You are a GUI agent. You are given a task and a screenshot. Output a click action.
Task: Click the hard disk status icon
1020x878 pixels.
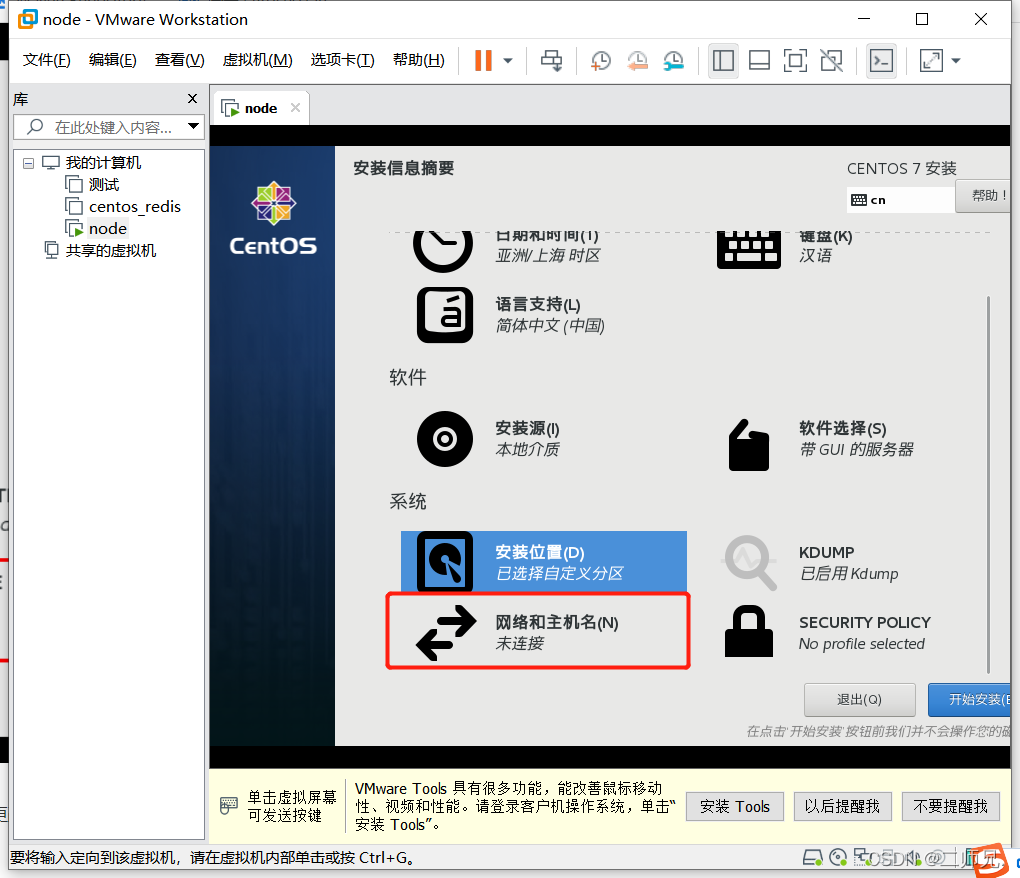click(x=812, y=858)
